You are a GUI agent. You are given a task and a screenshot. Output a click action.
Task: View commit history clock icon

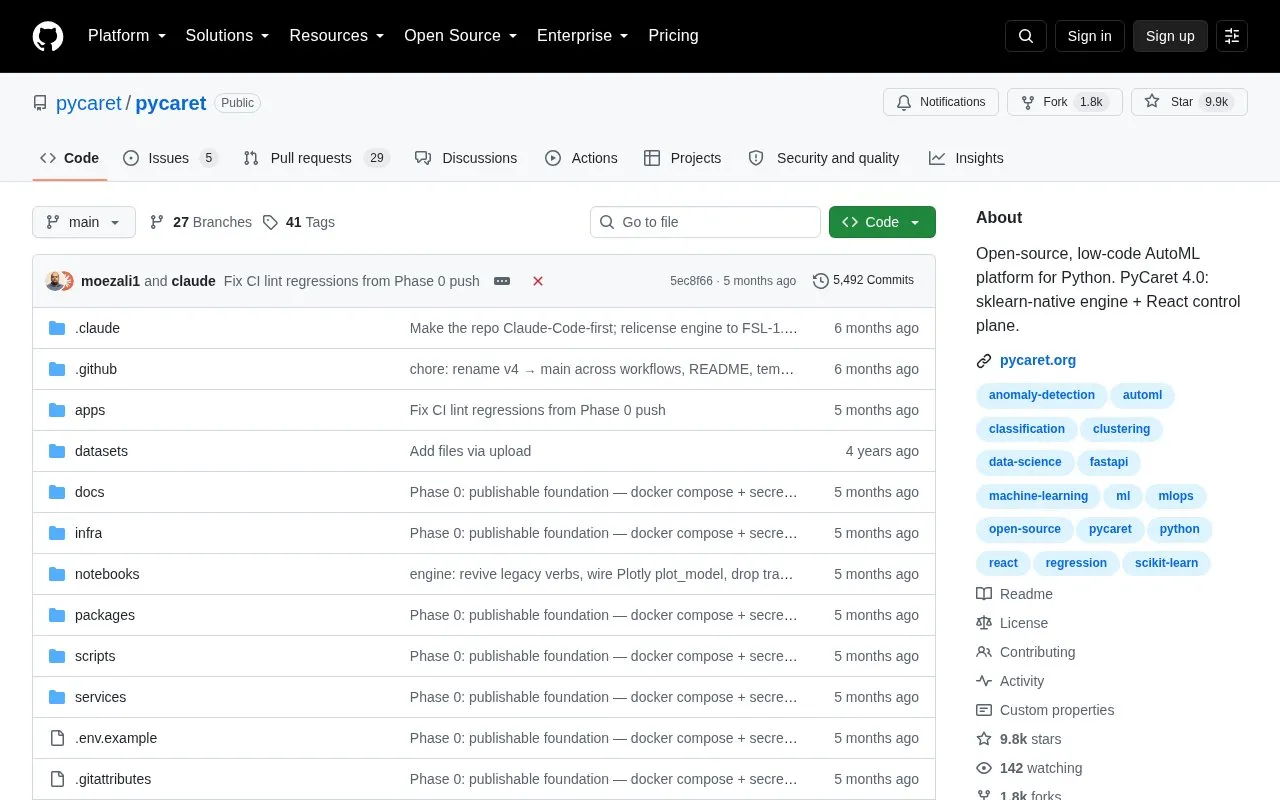(x=821, y=281)
